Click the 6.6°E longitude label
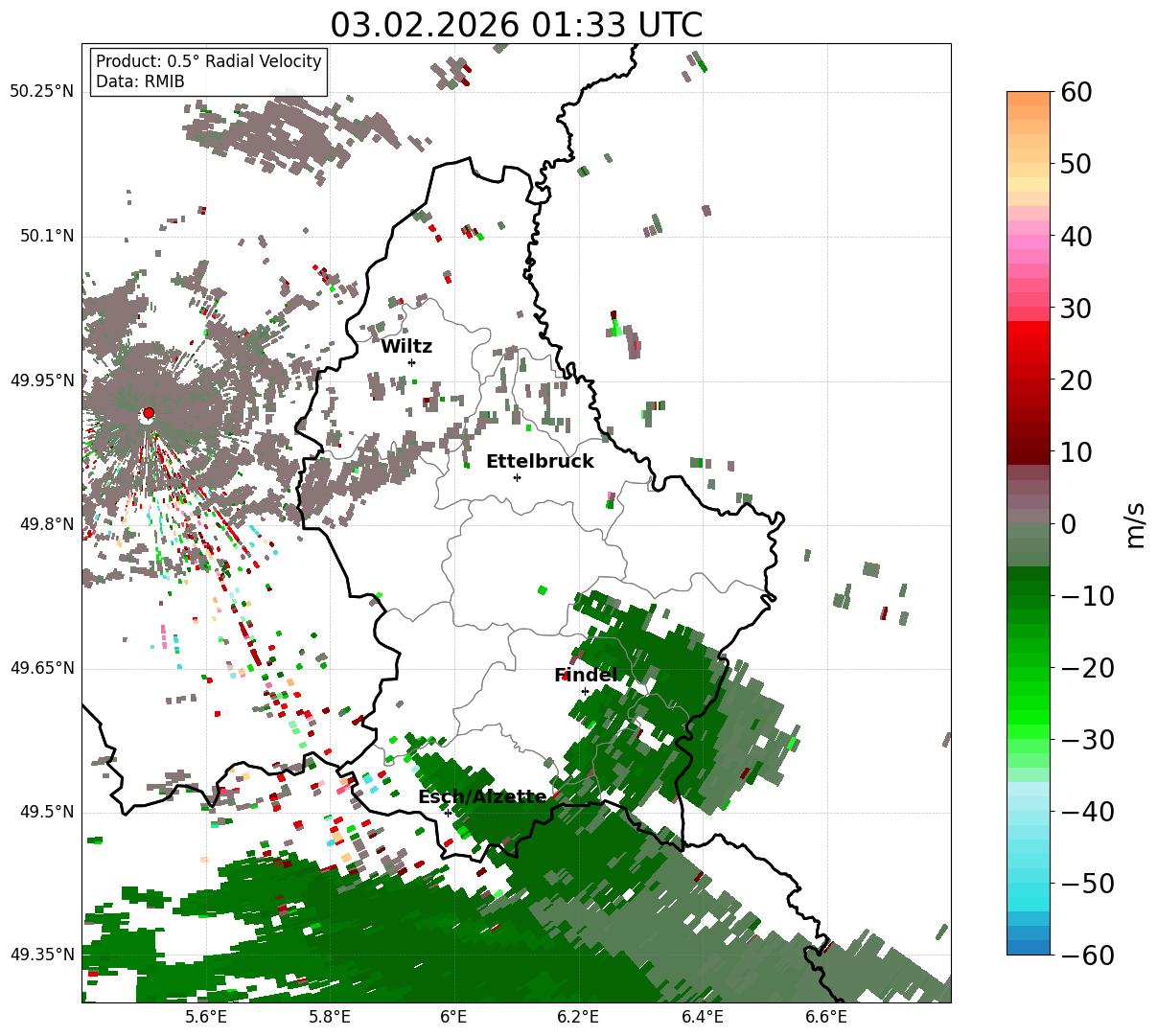This screenshot has height=1036, width=1157. (x=826, y=1017)
